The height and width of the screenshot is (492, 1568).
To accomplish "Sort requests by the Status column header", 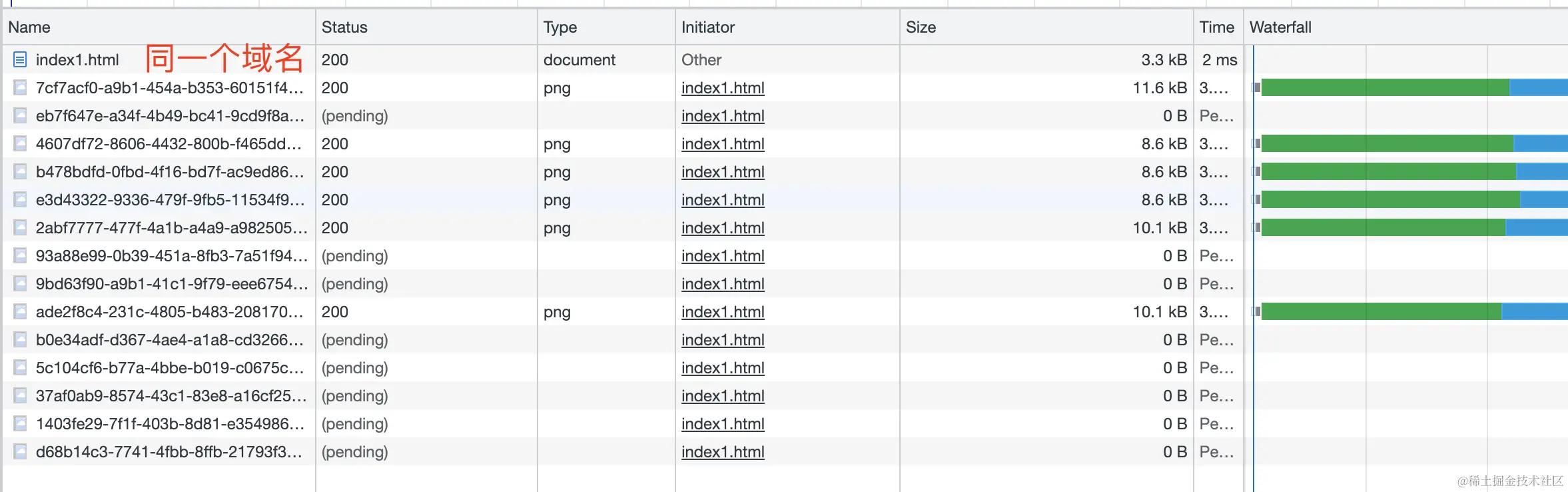I will click(344, 27).
